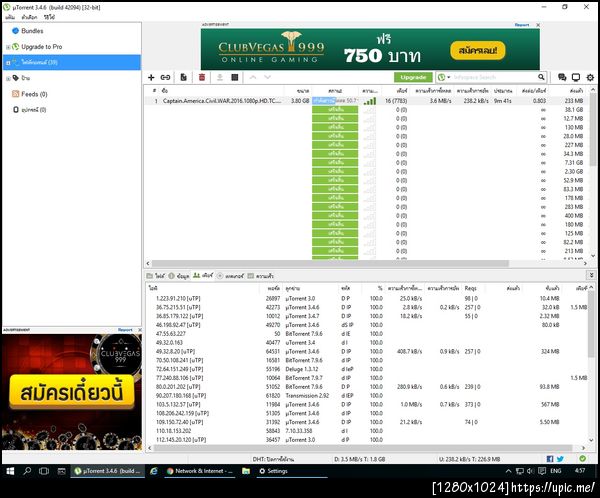
Task: Click the peers list vertical scrollbar
Action: [x=592, y=323]
